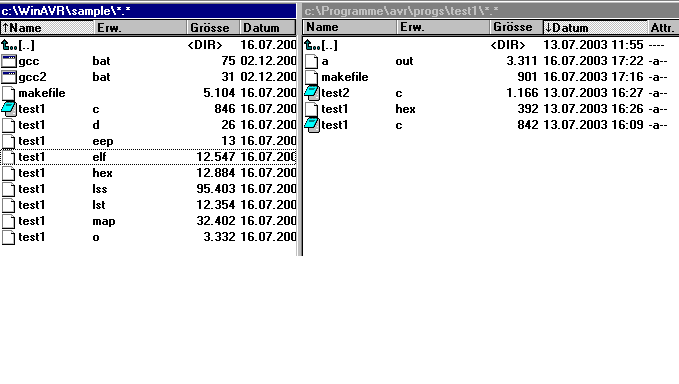Click the 32.402 size value

point(216,221)
